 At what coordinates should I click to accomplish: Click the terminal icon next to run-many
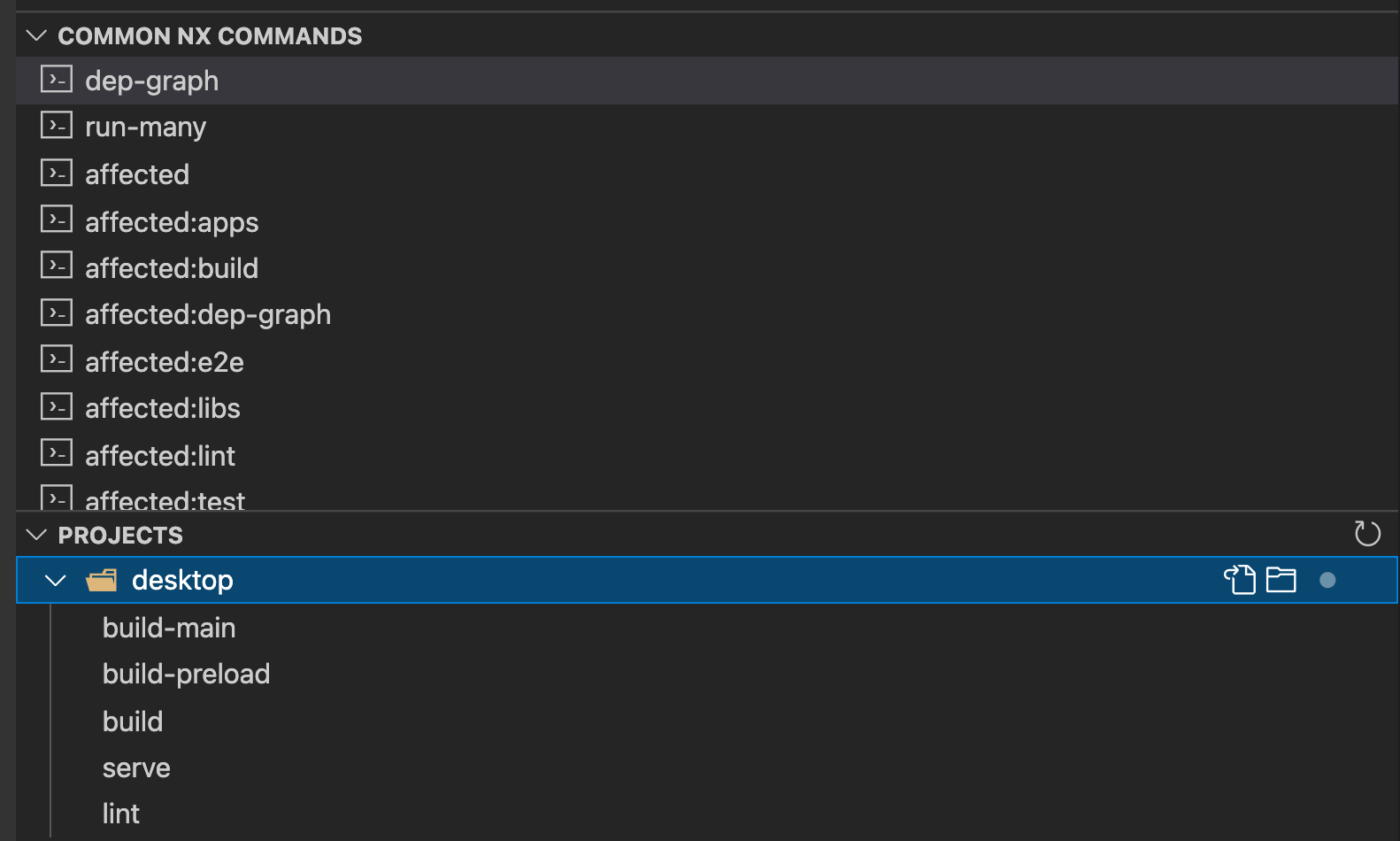(57, 126)
